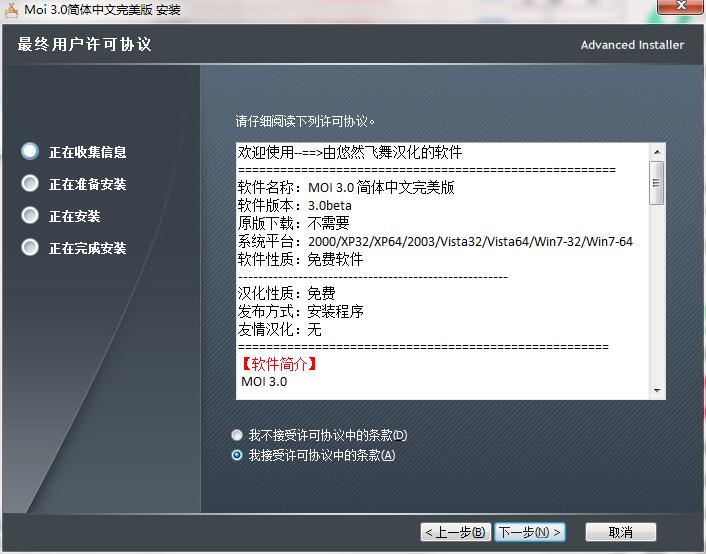Image resolution: width=706 pixels, height=554 pixels.
Task: Click the license agreement scrollbar thumb
Action: pyautogui.click(x=656, y=183)
